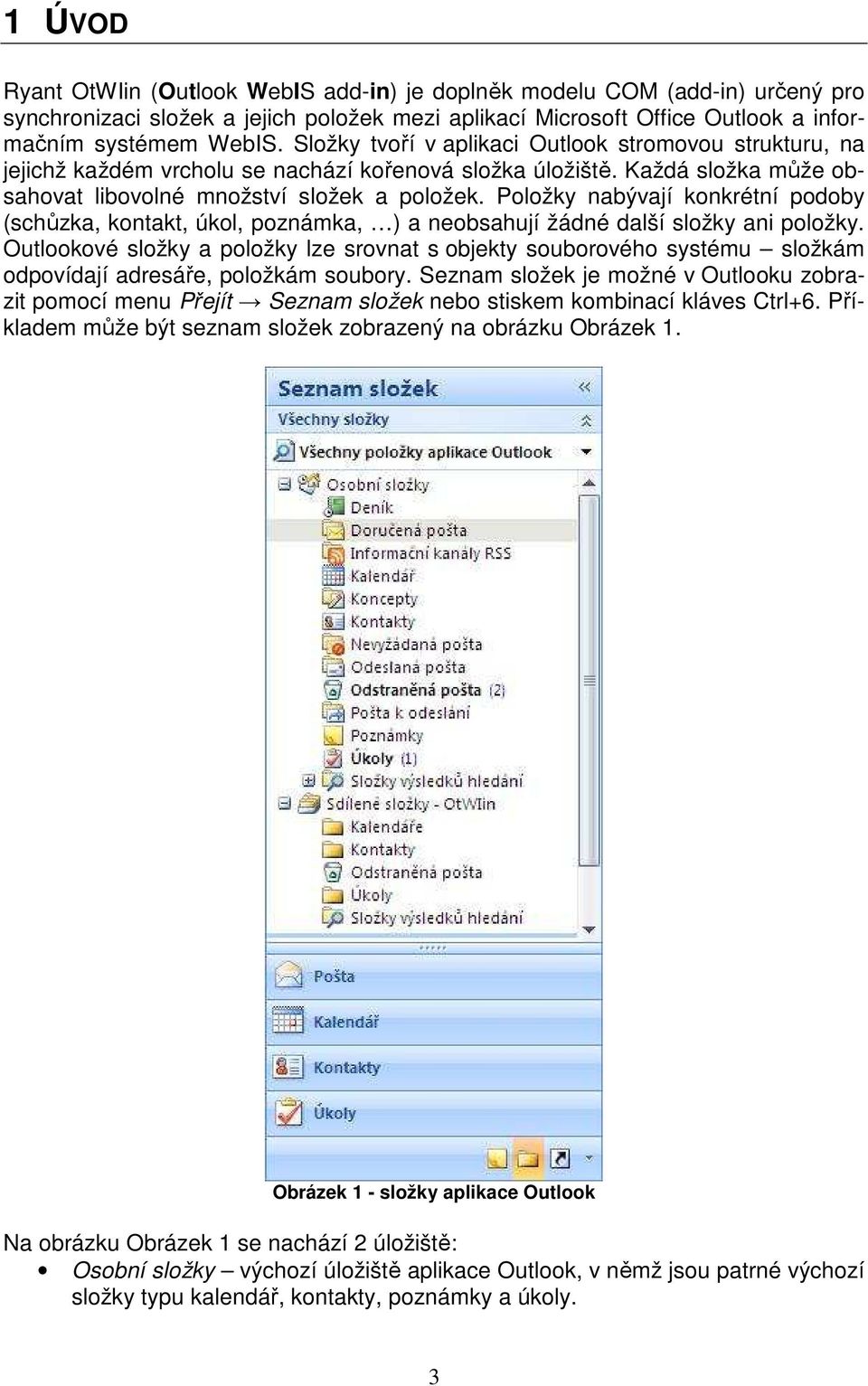Open the Poznámky notes icon
The width and height of the screenshot is (868, 1386).
click(x=334, y=736)
